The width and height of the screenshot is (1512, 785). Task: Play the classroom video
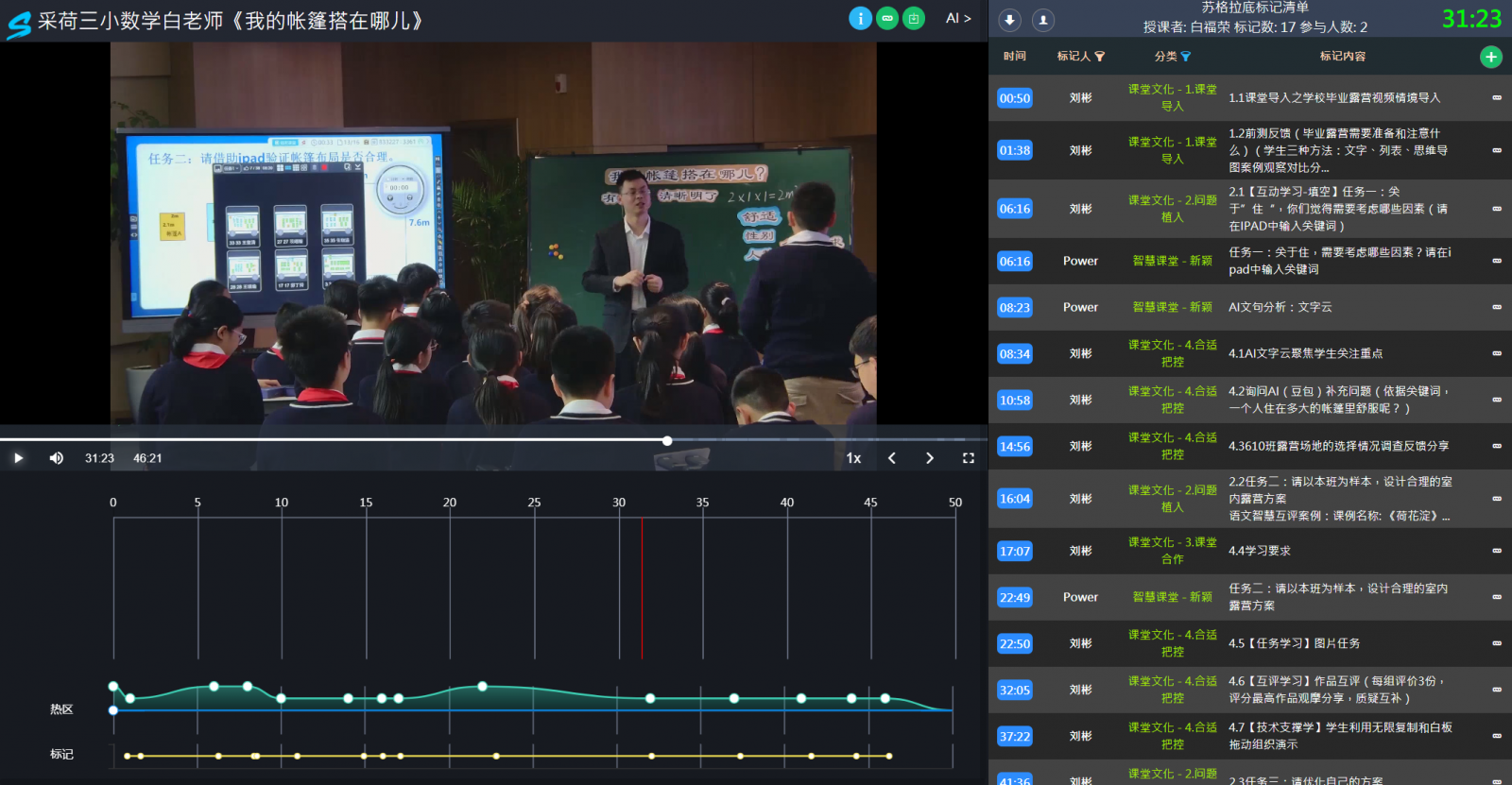[18, 458]
